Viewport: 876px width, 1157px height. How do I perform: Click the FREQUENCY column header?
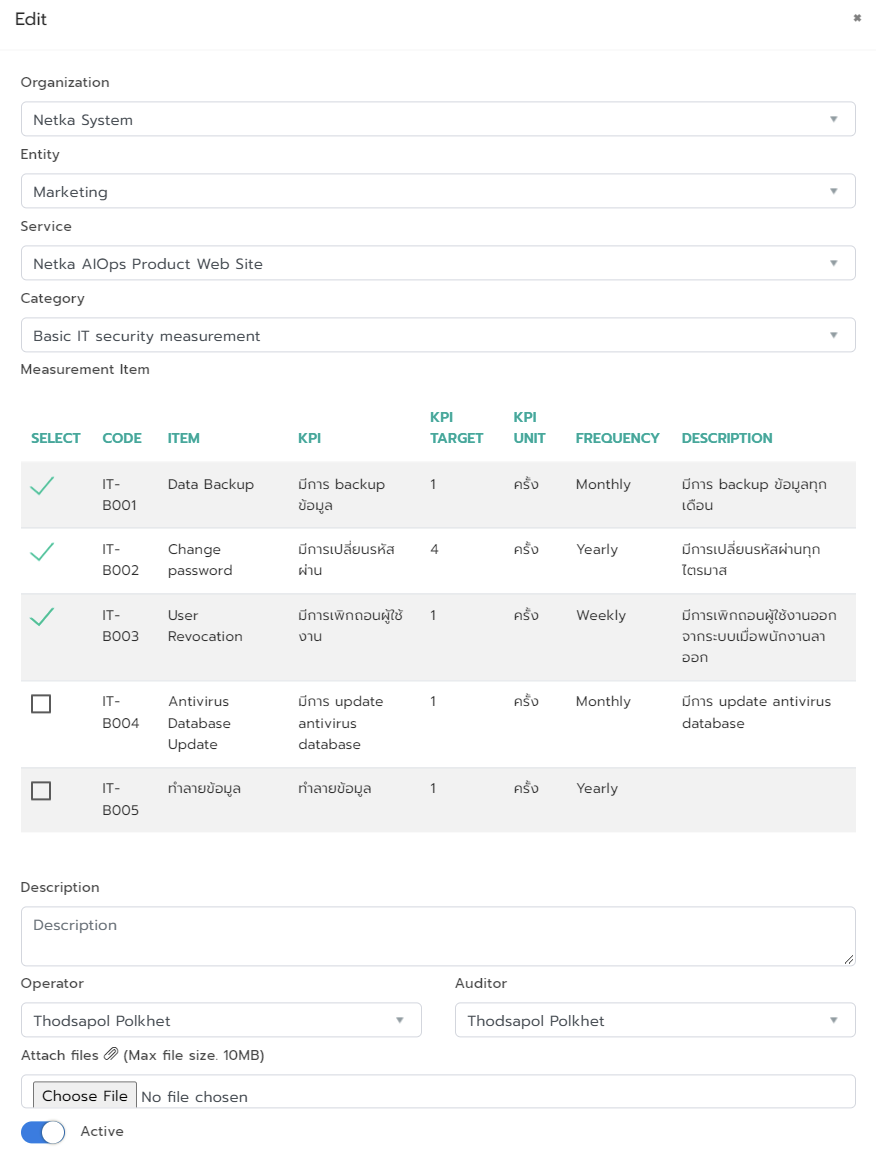617,438
